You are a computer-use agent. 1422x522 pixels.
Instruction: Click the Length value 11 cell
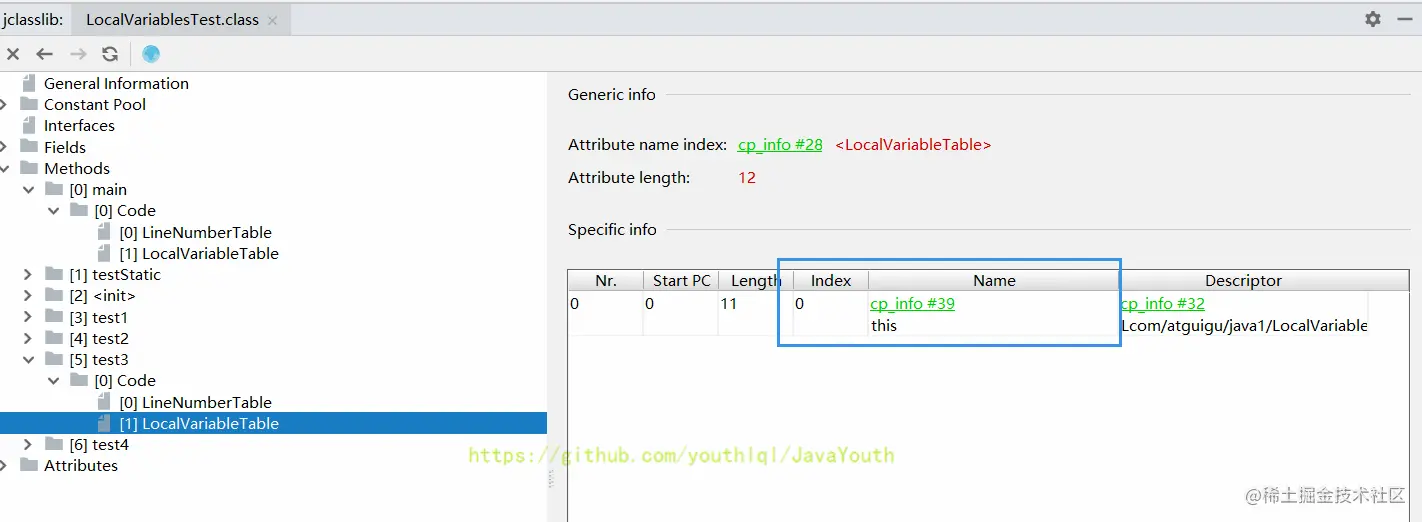[729, 304]
